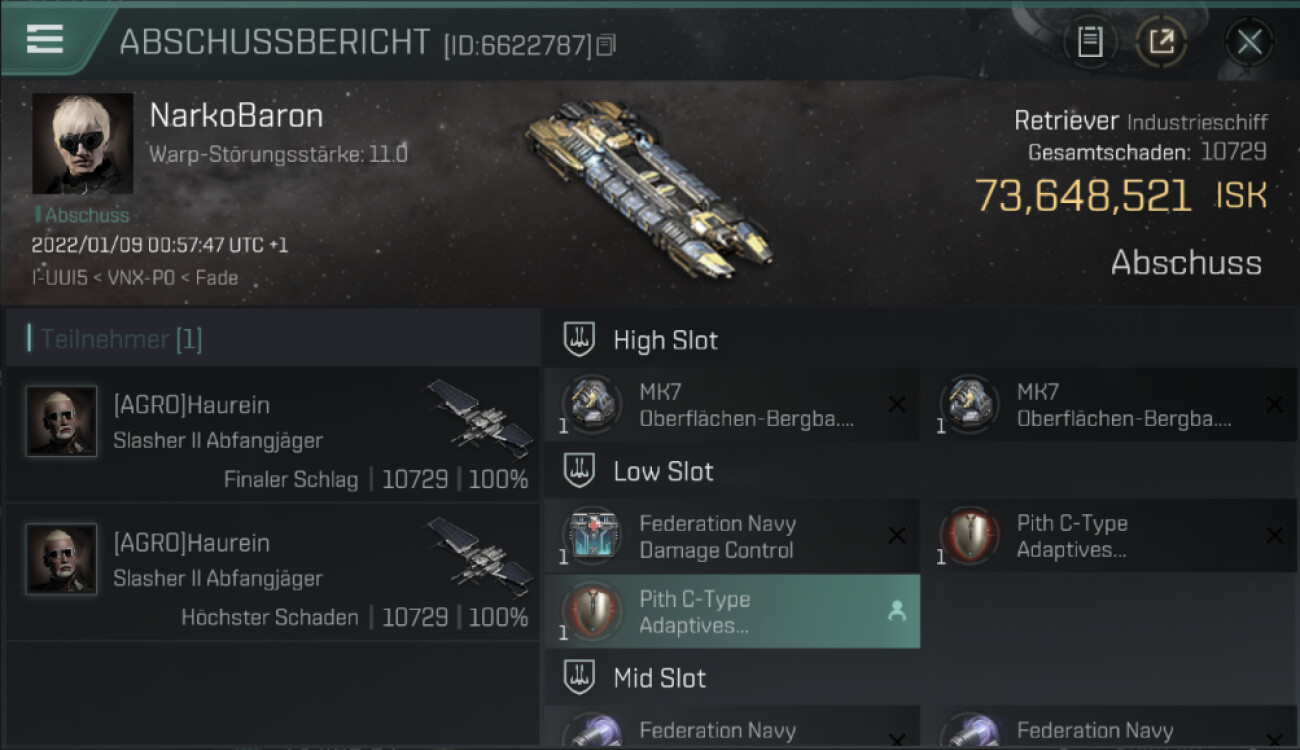The image size is (1300, 750).
Task: Select the Teilnehmer [1] tab
Action: [x=121, y=339]
